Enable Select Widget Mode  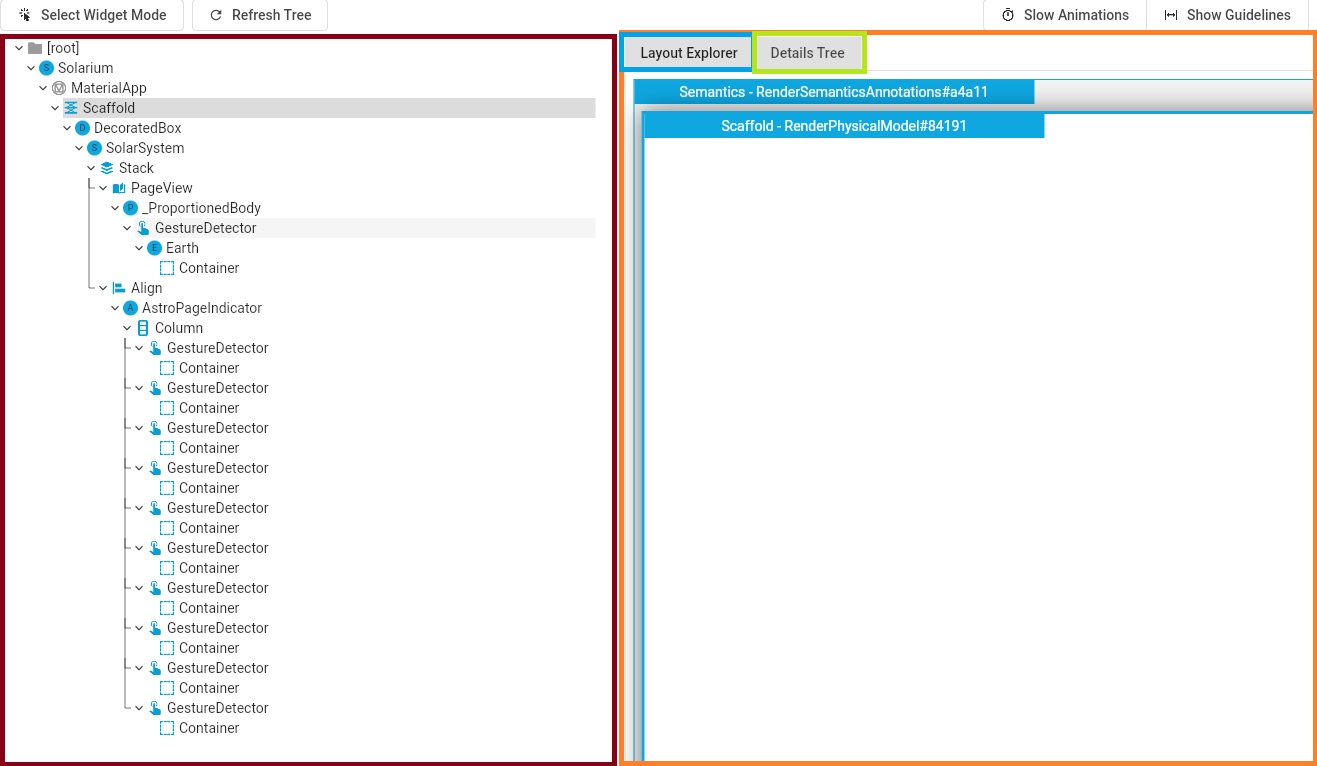[92, 15]
